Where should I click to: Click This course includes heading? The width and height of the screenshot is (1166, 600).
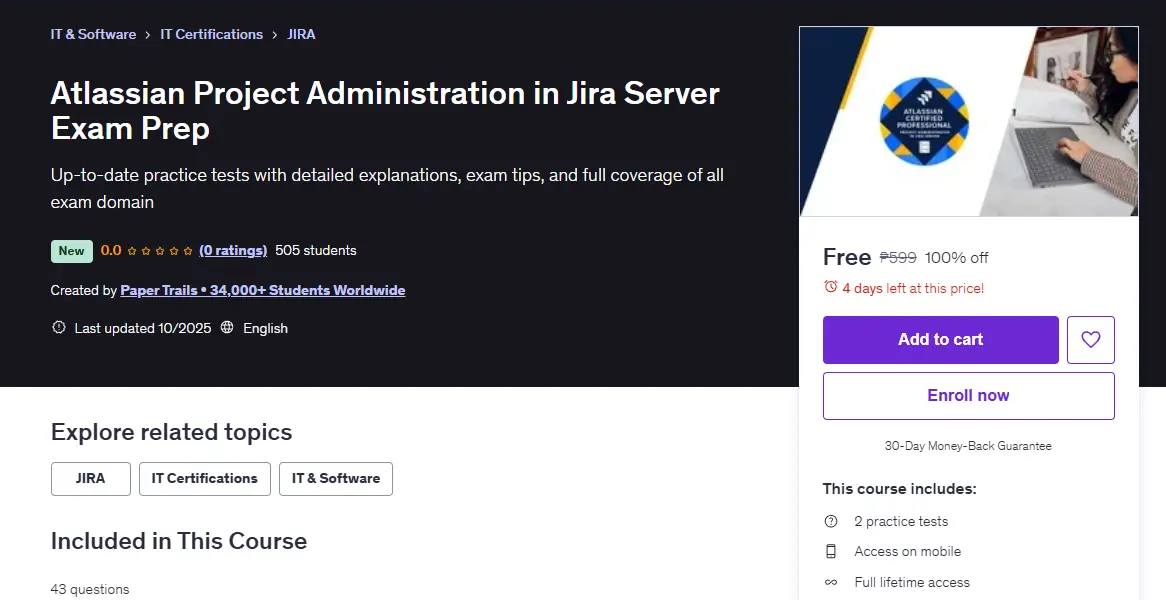[x=899, y=488]
